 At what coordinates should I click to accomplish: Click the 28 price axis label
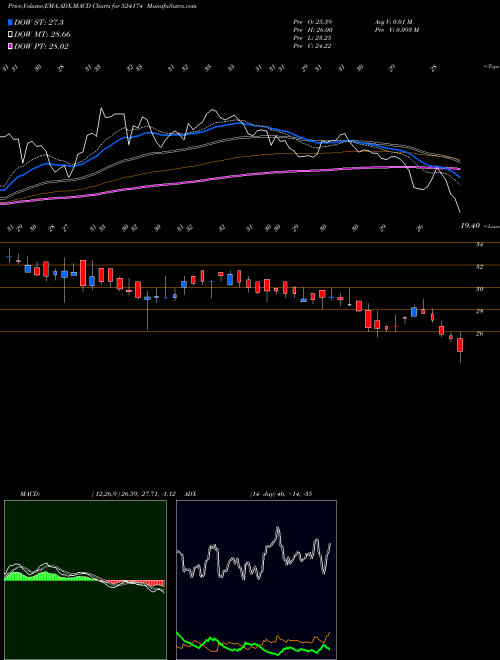pos(479,311)
